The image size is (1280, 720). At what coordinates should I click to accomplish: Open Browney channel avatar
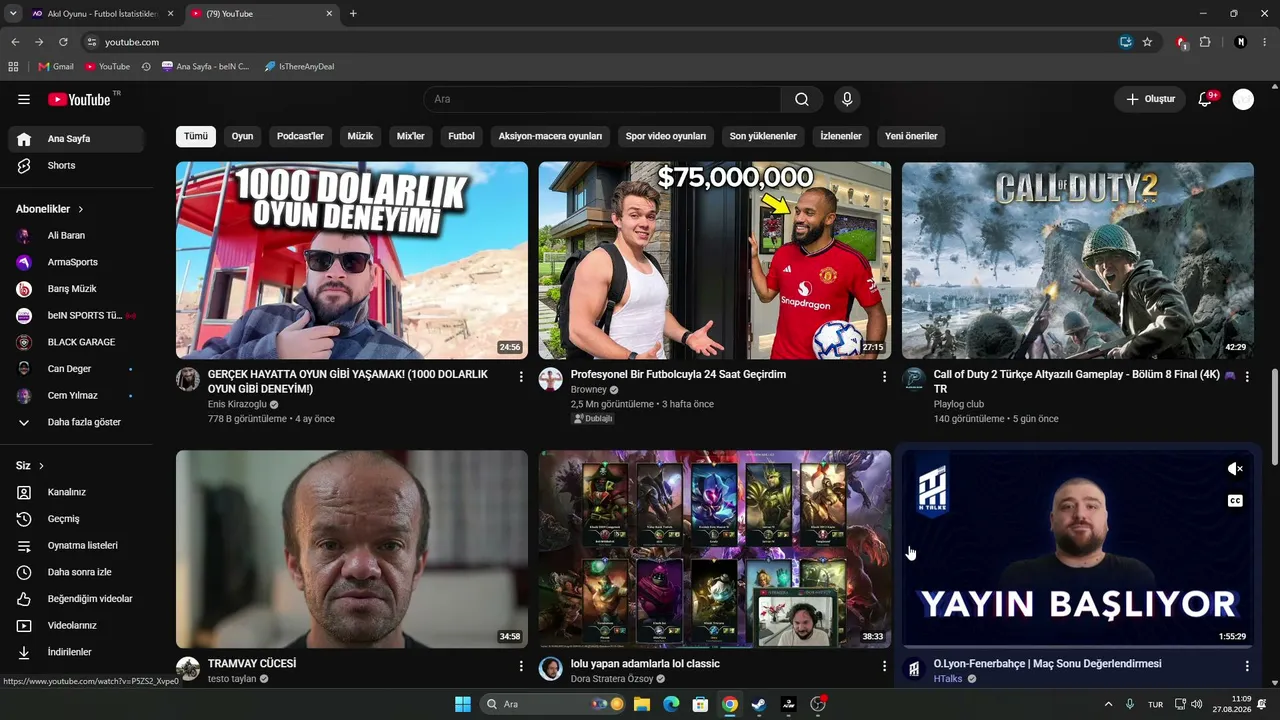click(551, 379)
